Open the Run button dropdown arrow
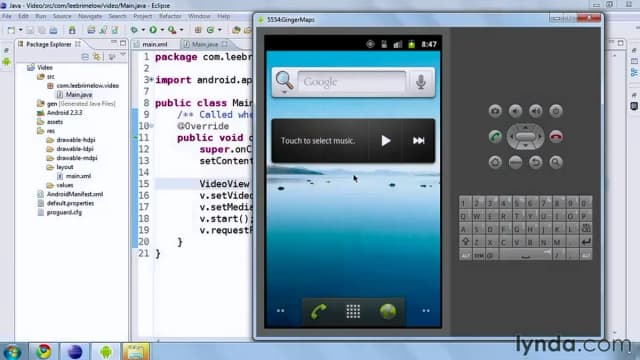640x360 pixels. click(x=162, y=30)
